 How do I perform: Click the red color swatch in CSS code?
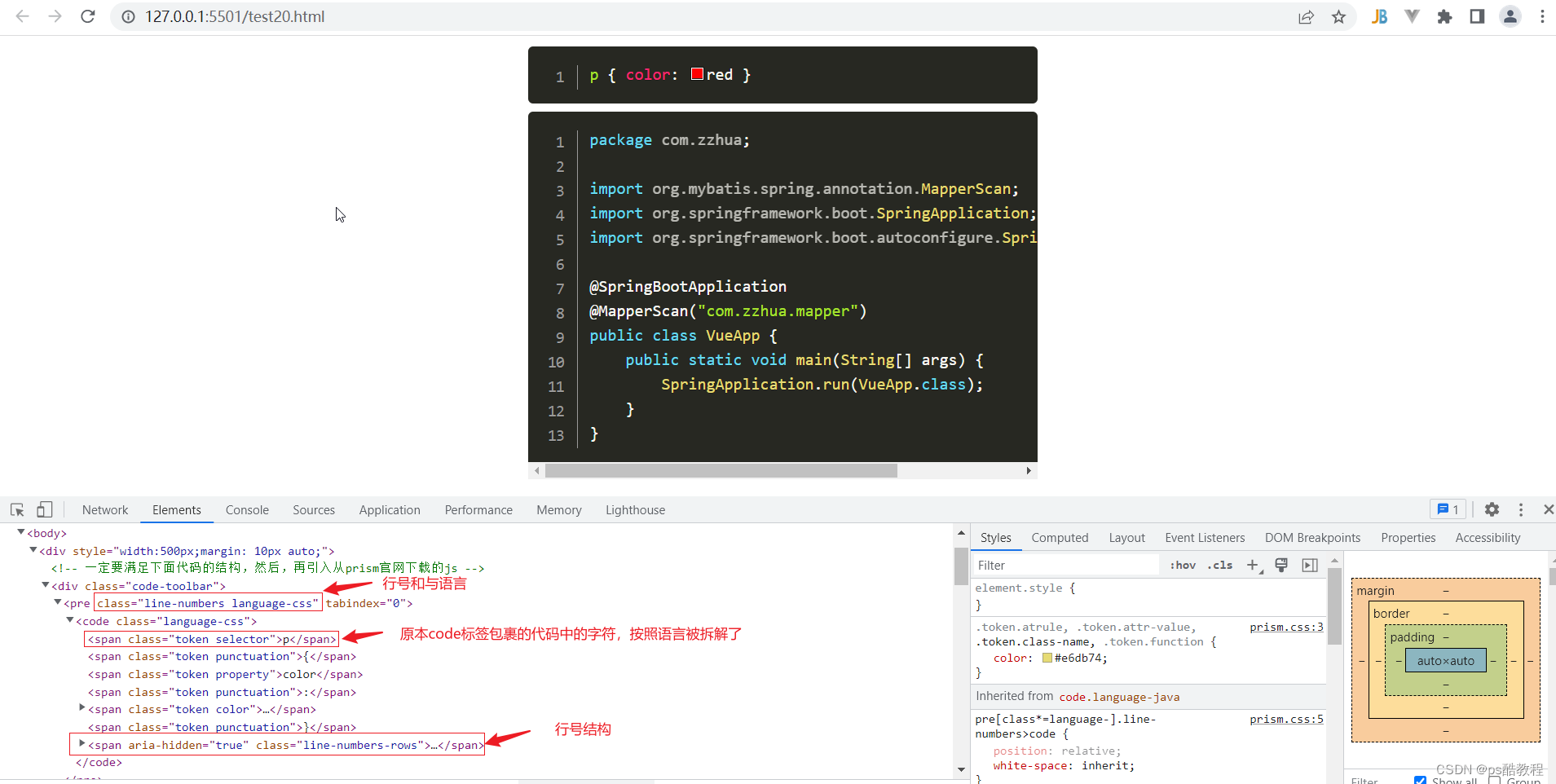tap(697, 73)
